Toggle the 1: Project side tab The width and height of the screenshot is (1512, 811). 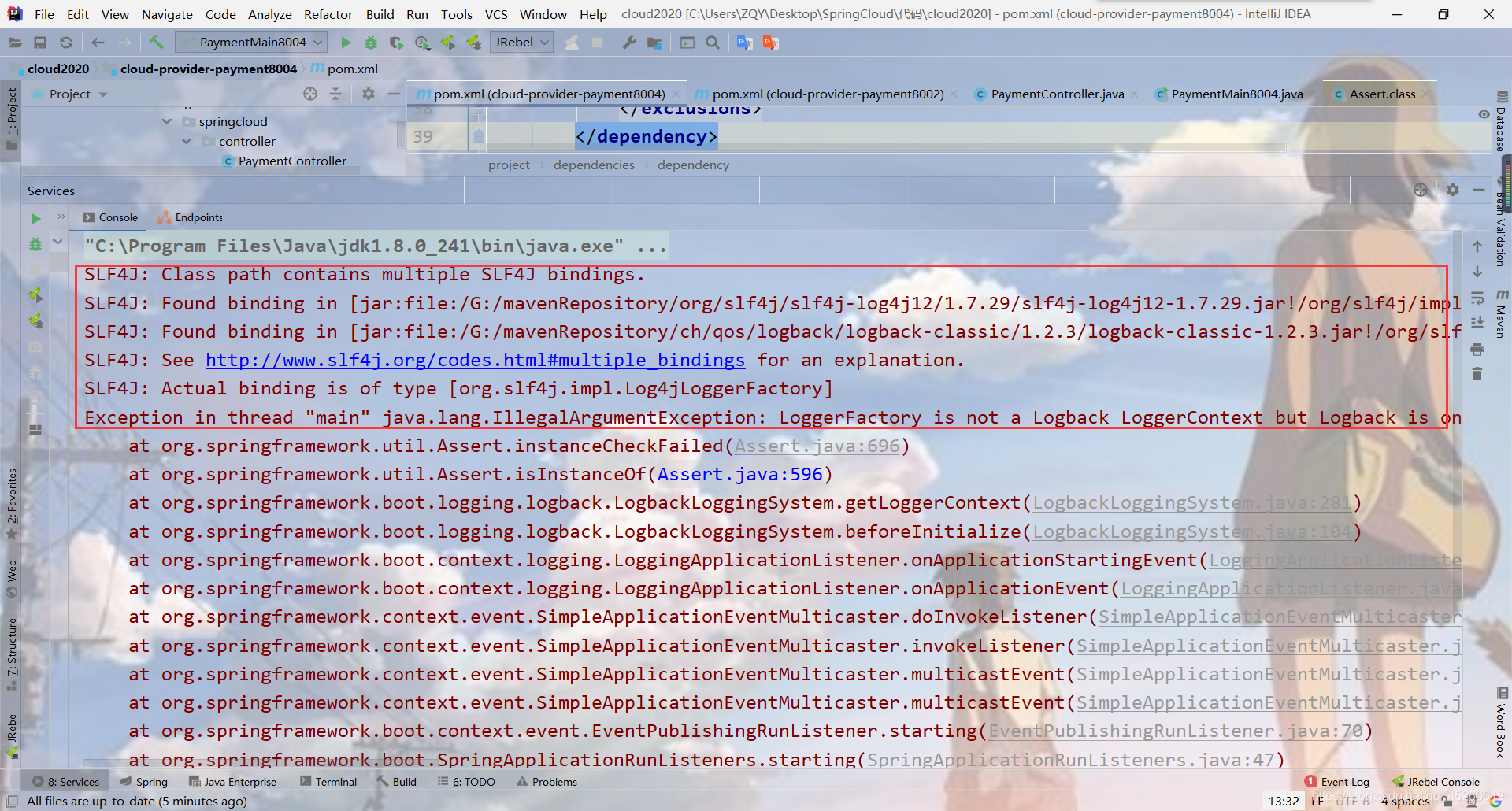pyautogui.click(x=12, y=120)
